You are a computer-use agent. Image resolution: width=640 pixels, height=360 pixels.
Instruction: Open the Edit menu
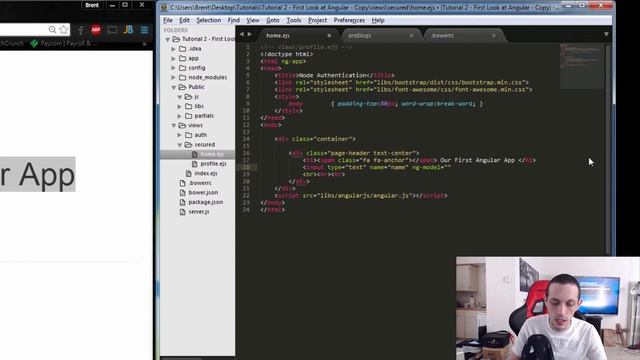point(184,20)
